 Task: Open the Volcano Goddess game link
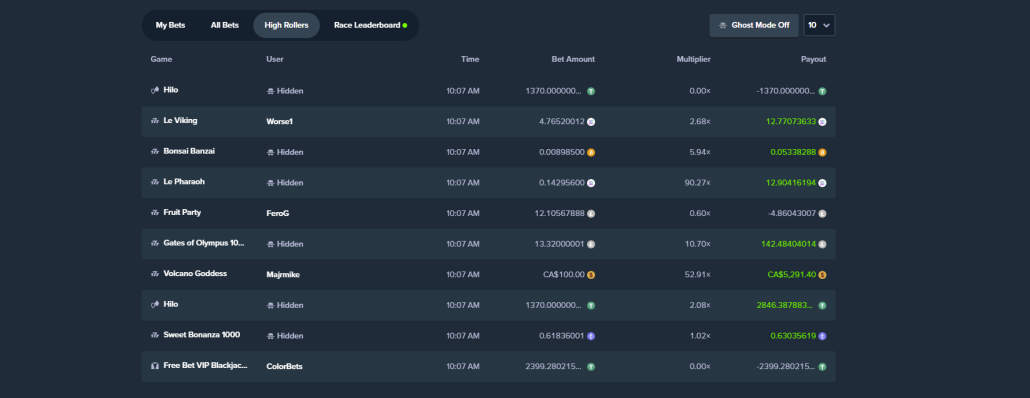195,274
